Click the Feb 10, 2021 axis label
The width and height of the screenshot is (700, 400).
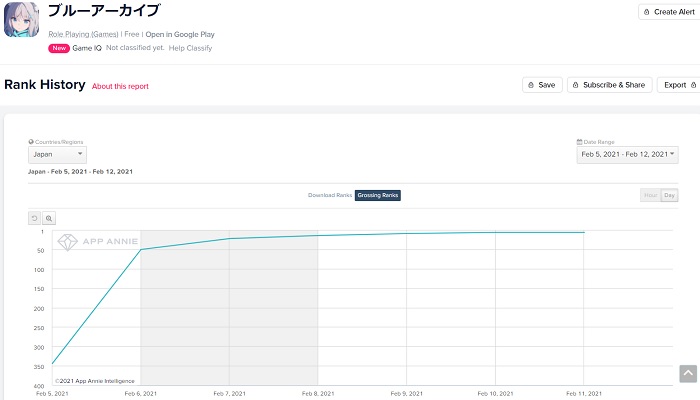pyautogui.click(x=495, y=393)
